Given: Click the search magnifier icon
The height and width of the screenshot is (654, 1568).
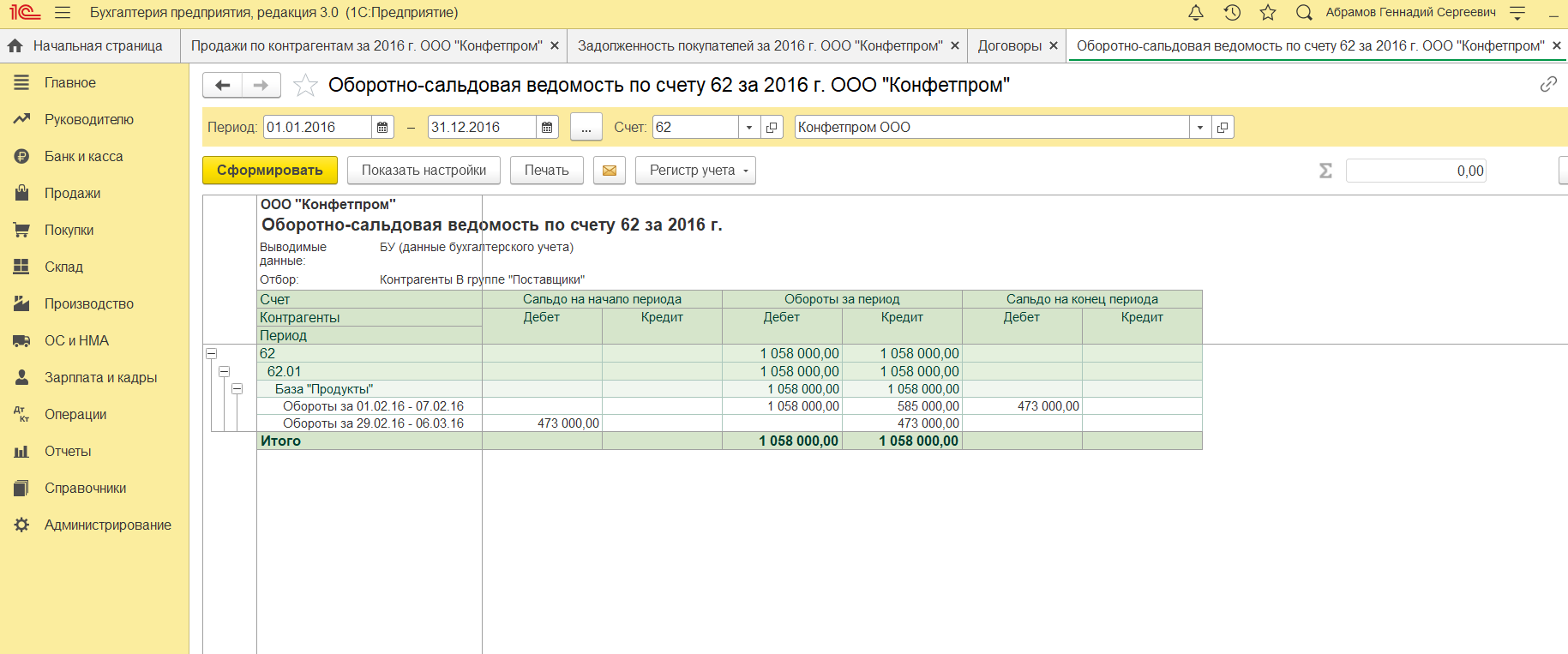Looking at the screenshot, I should coord(1304,13).
